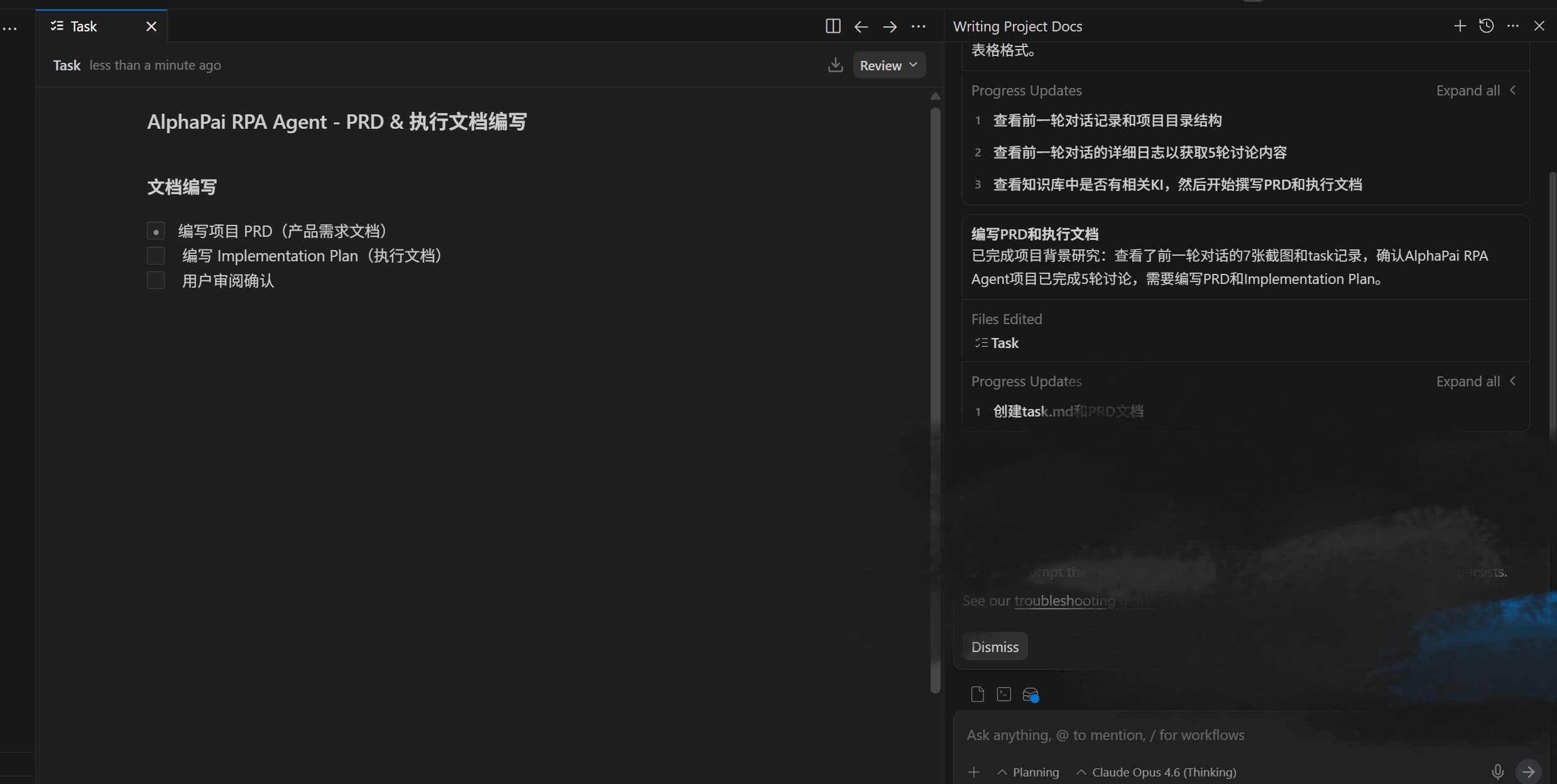This screenshot has width=1557, height=784.
Task: Open the troubleshooting link
Action: coord(1064,601)
